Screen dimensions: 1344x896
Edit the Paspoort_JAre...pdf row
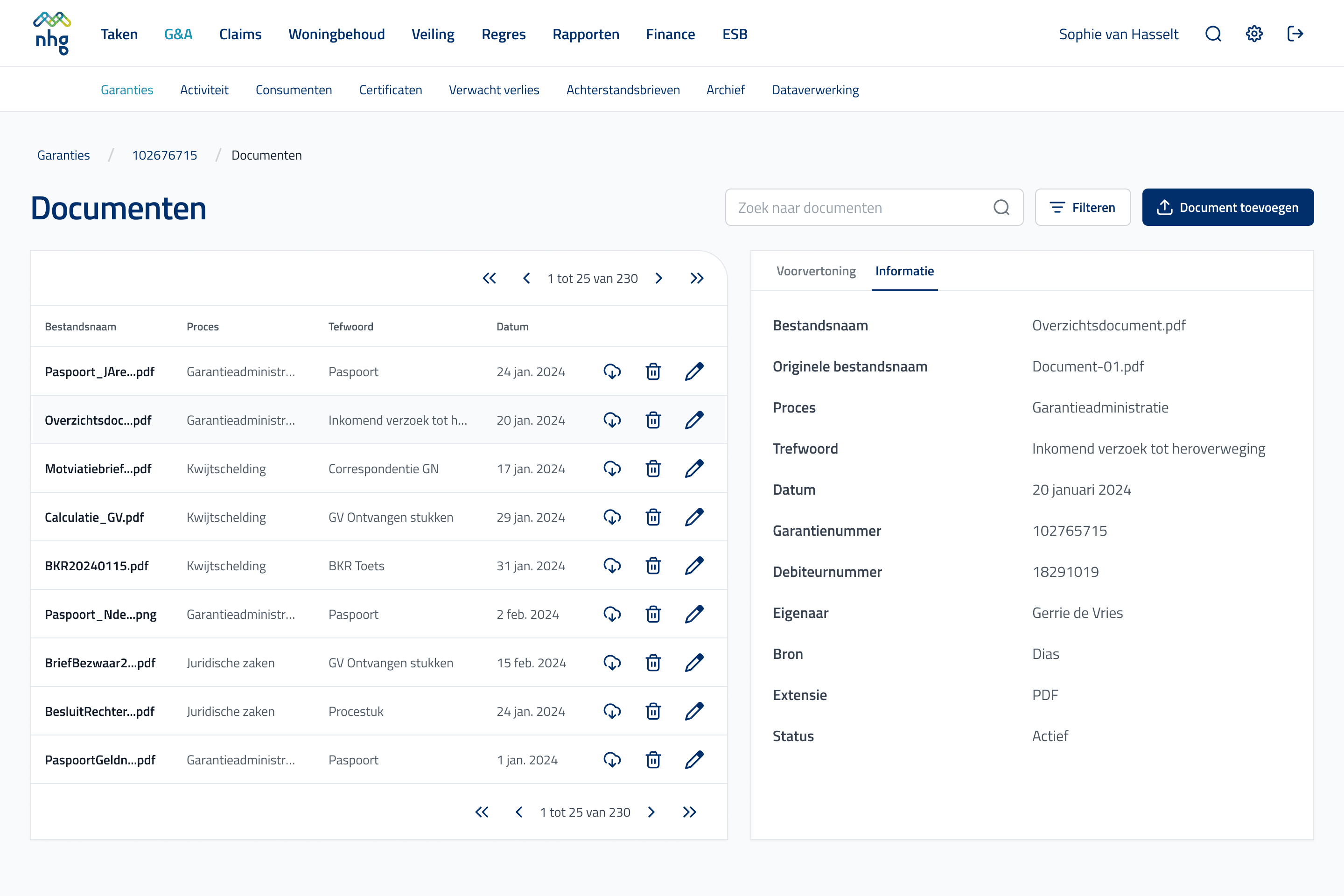coord(694,371)
